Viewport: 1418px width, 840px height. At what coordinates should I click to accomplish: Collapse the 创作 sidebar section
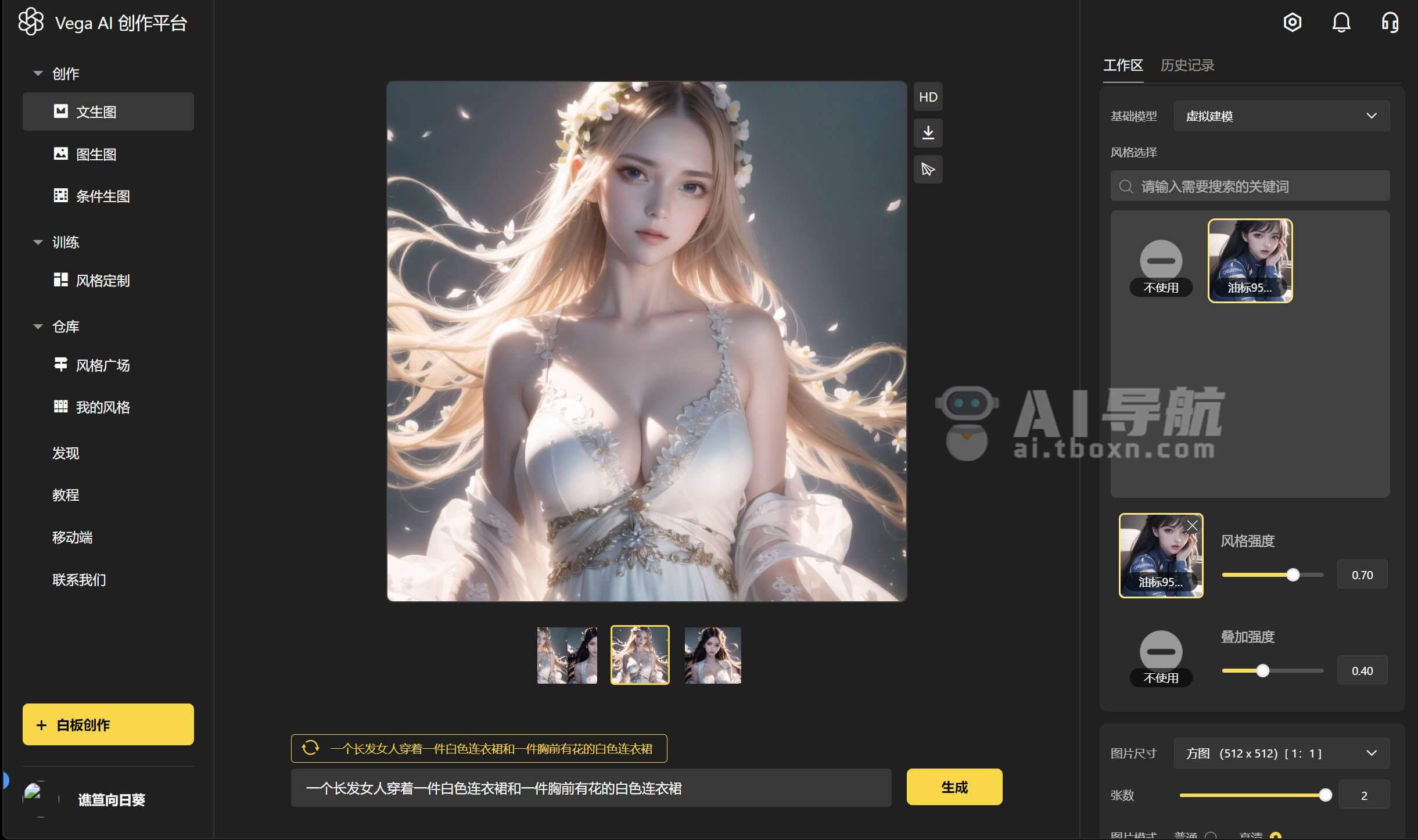point(38,74)
